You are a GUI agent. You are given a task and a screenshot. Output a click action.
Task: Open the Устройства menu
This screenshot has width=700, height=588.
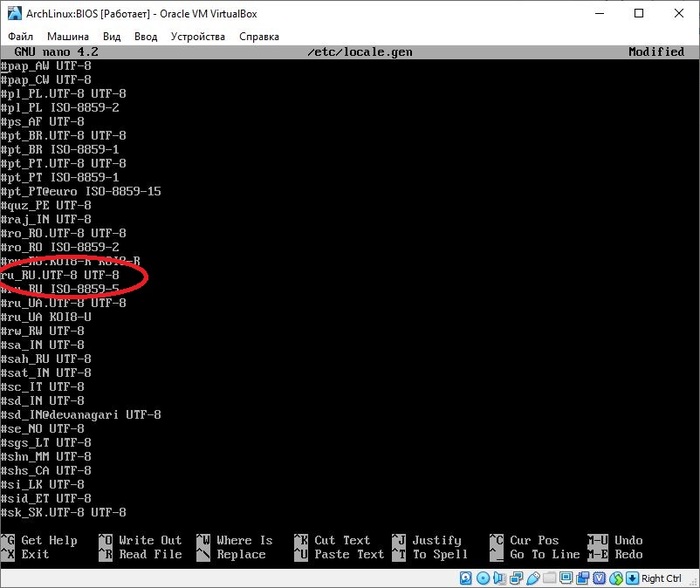pos(198,36)
